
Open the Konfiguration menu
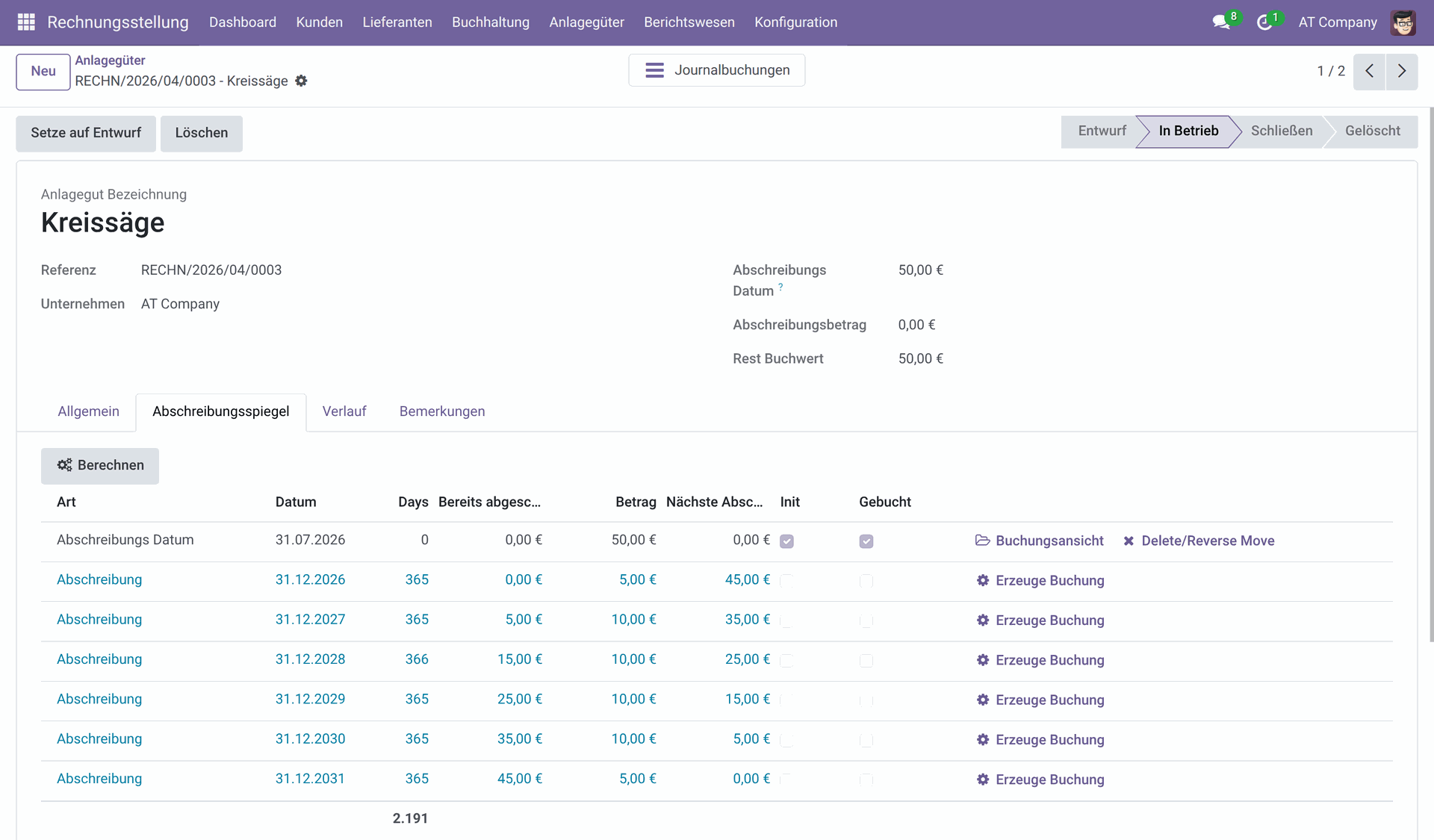click(795, 22)
